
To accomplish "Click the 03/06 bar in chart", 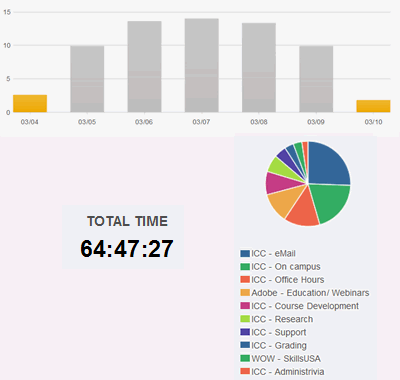I will 144,67.
